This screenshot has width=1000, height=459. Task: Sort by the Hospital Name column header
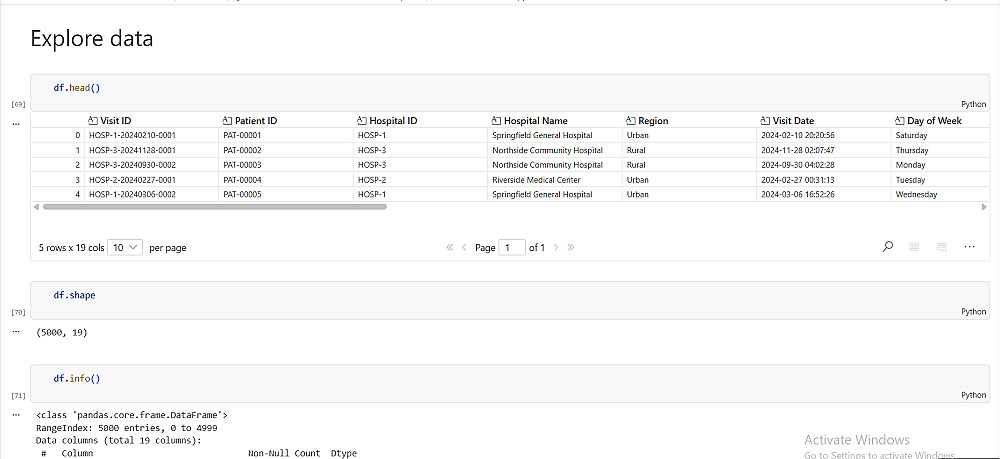(535, 121)
